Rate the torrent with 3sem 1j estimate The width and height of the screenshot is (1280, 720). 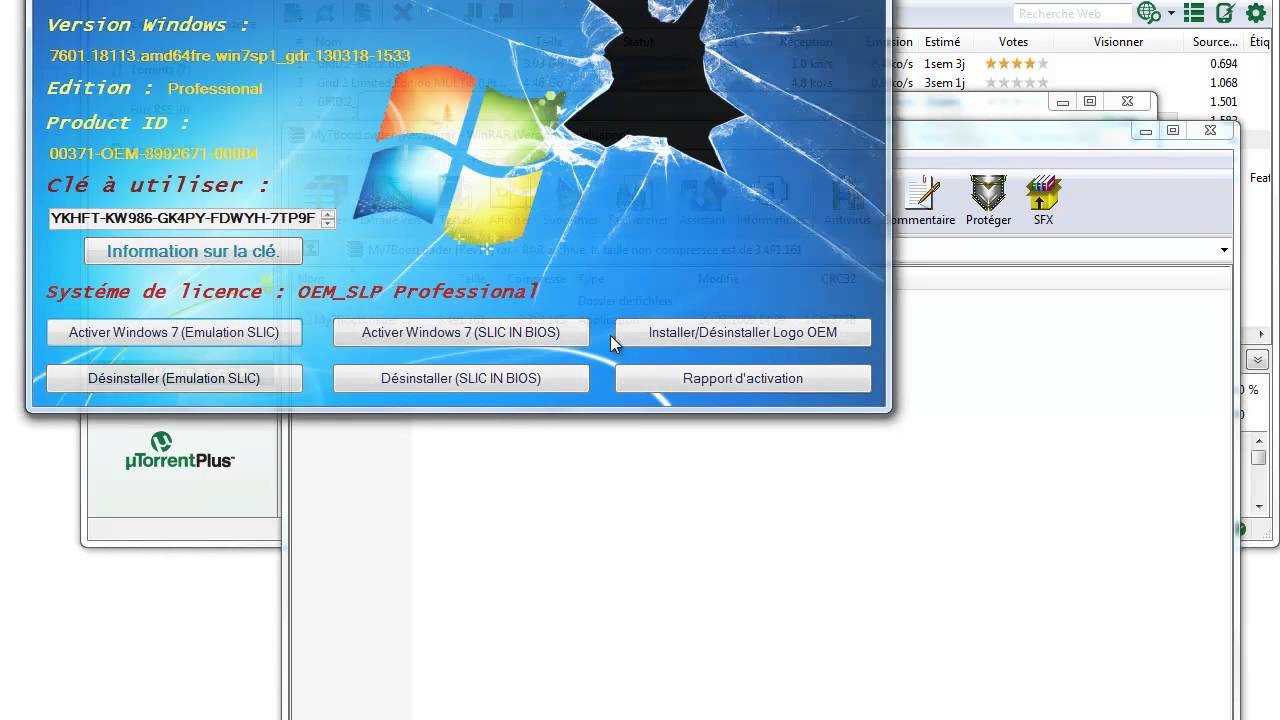click(x=1016, y=83)
